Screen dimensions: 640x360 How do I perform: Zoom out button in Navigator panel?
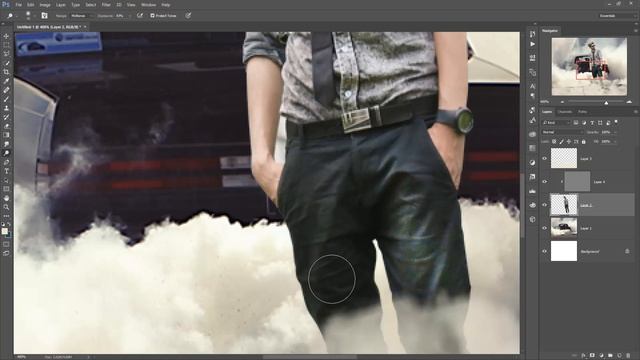click(x=562, y=102)
